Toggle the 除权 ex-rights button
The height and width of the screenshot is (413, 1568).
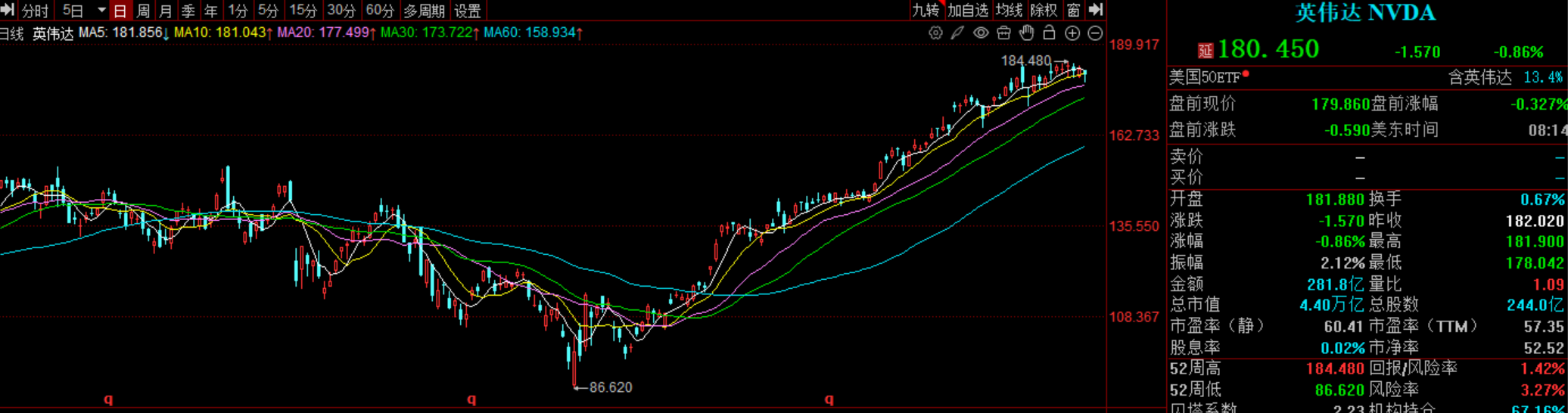tap(1044, 10)
